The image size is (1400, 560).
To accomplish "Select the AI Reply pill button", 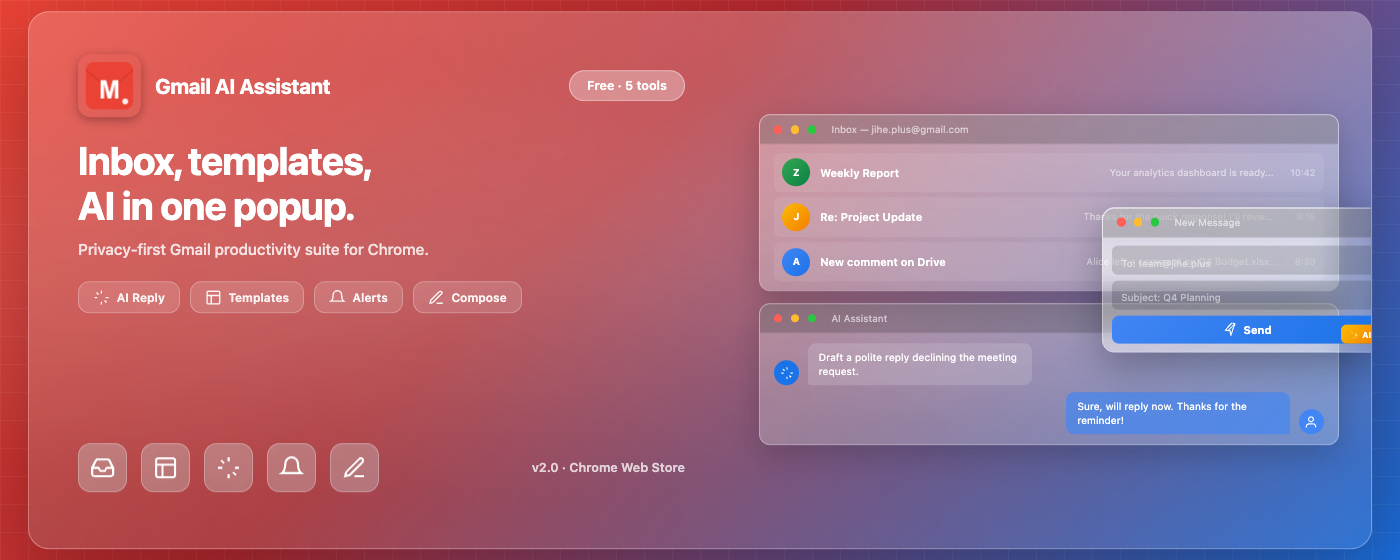I will click(129, 297).
